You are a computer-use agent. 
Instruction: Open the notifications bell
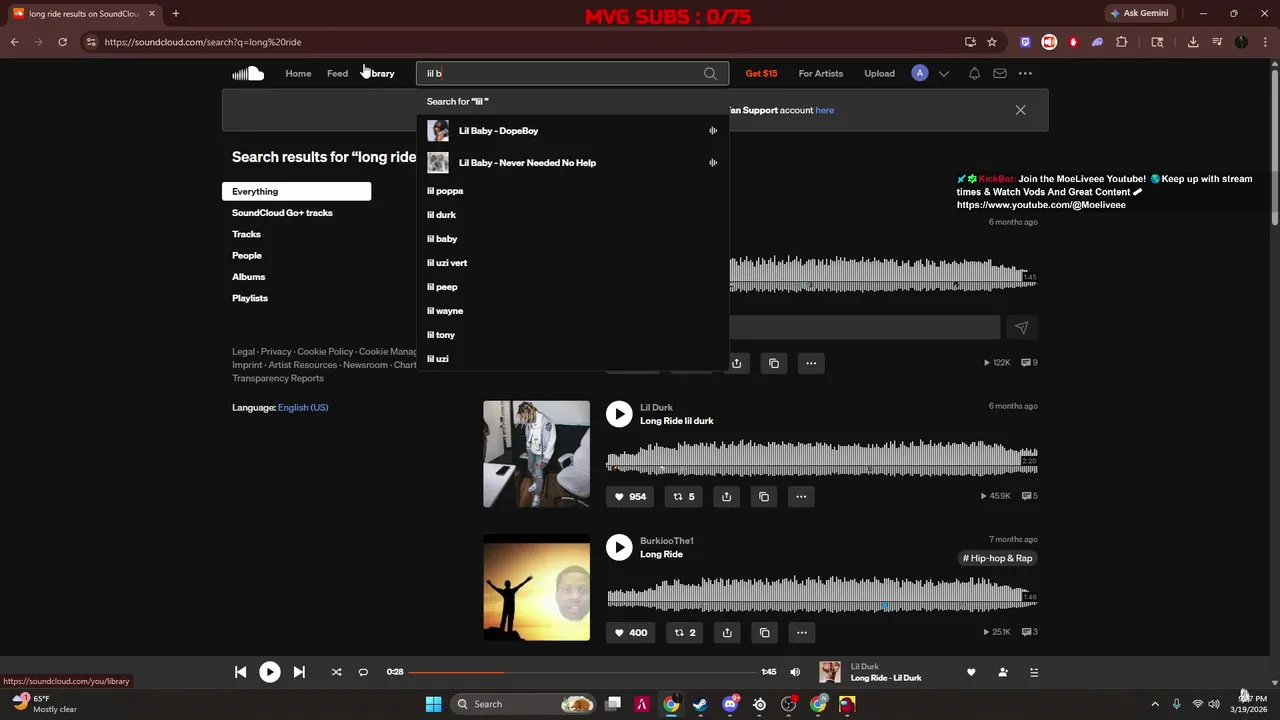(974, 73)
